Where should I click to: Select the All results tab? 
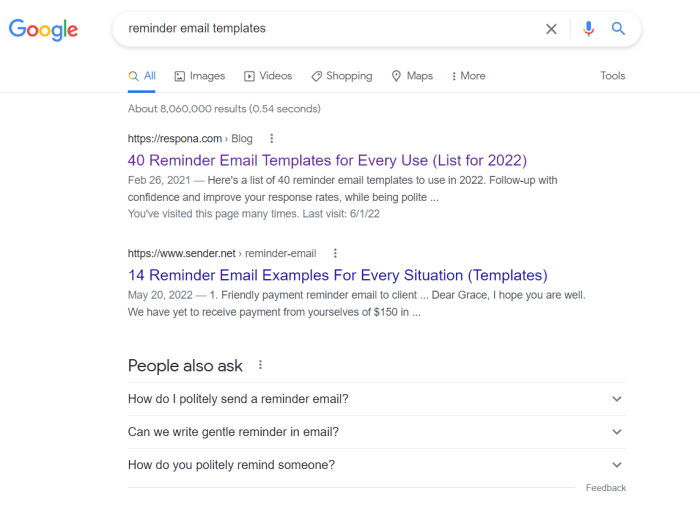tap(142, 76)
